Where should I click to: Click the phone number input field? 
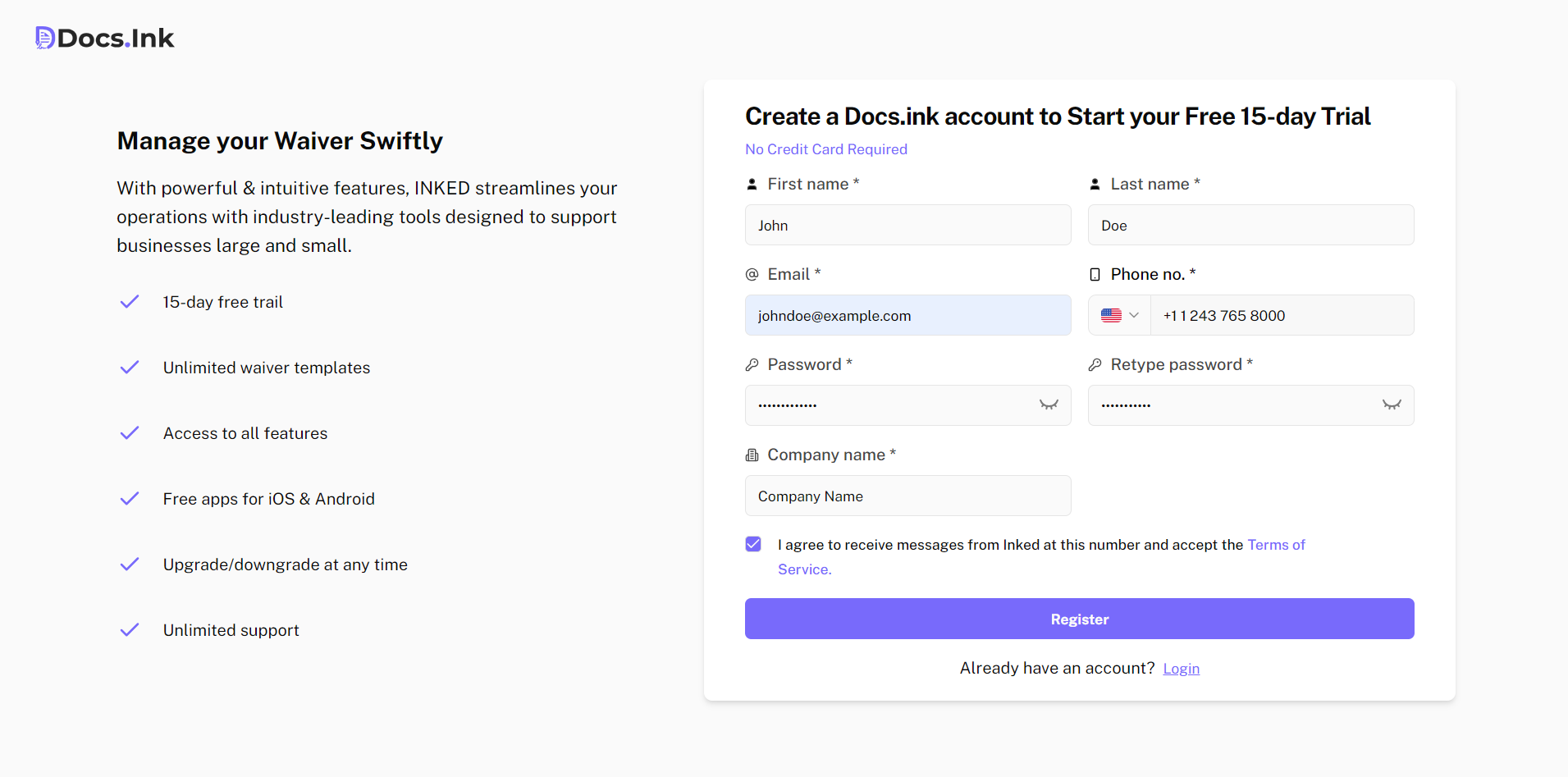(x=1281, y=315)
